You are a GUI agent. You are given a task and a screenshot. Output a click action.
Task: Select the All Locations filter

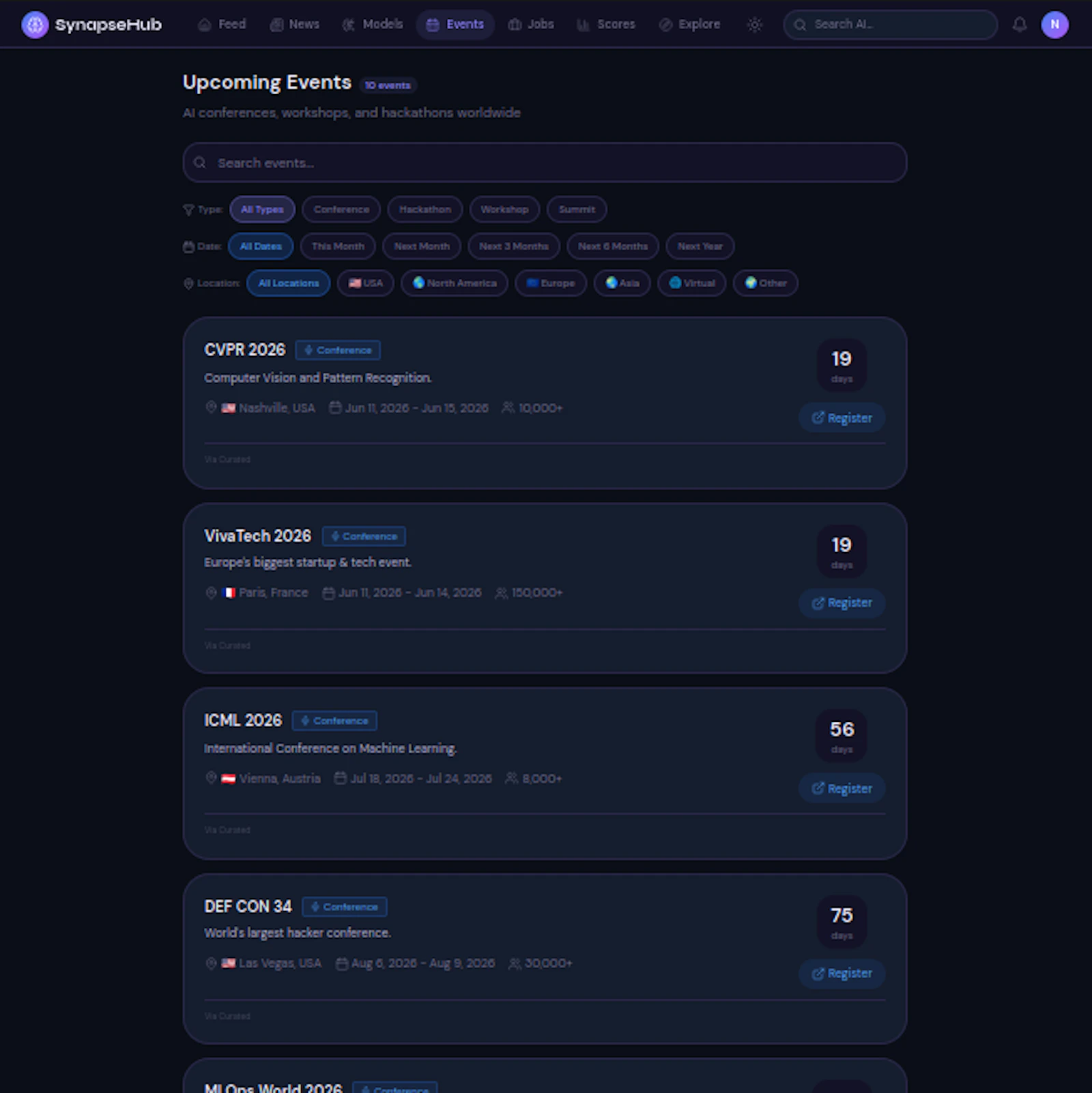(289, 283)
